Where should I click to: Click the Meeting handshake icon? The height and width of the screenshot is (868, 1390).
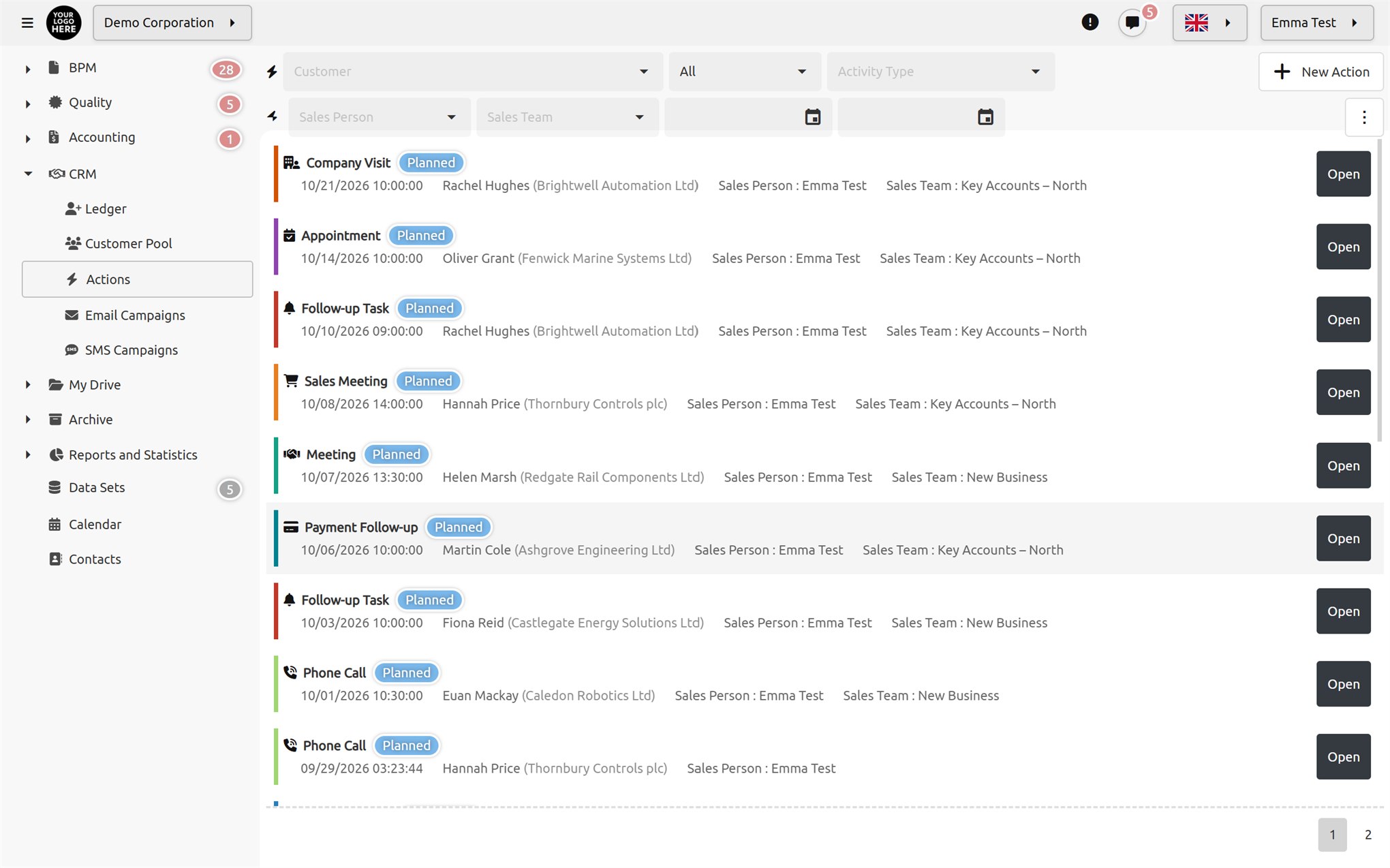coord(292,454)
